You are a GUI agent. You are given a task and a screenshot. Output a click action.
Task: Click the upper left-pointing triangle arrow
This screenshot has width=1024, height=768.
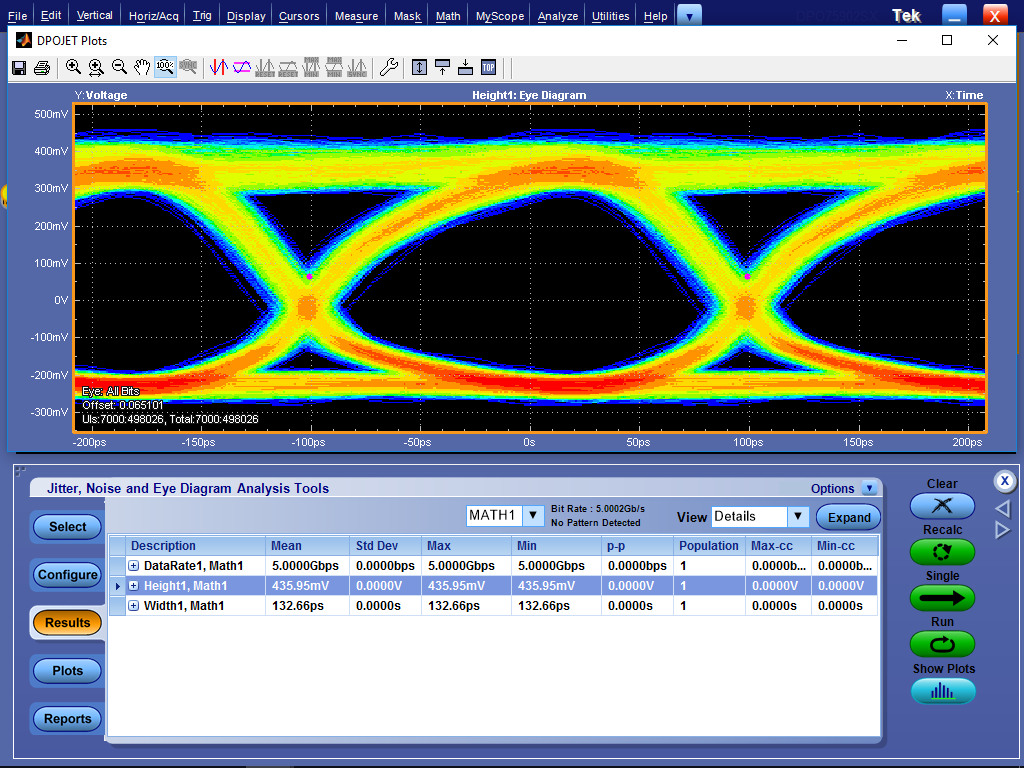[x=1002, y=509]
